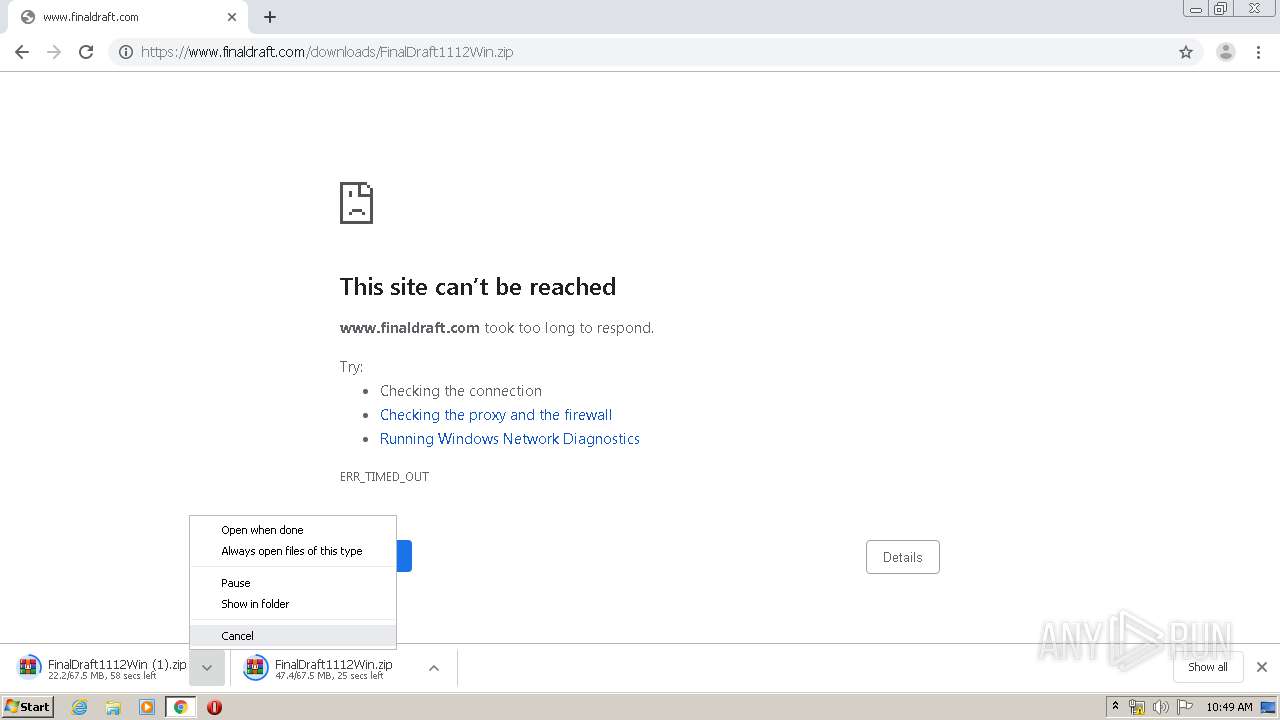This screenshot has height=720, width=1280.
Task: Open Windows Explorer folder icon in taskbar
Action: click(113, 707)
